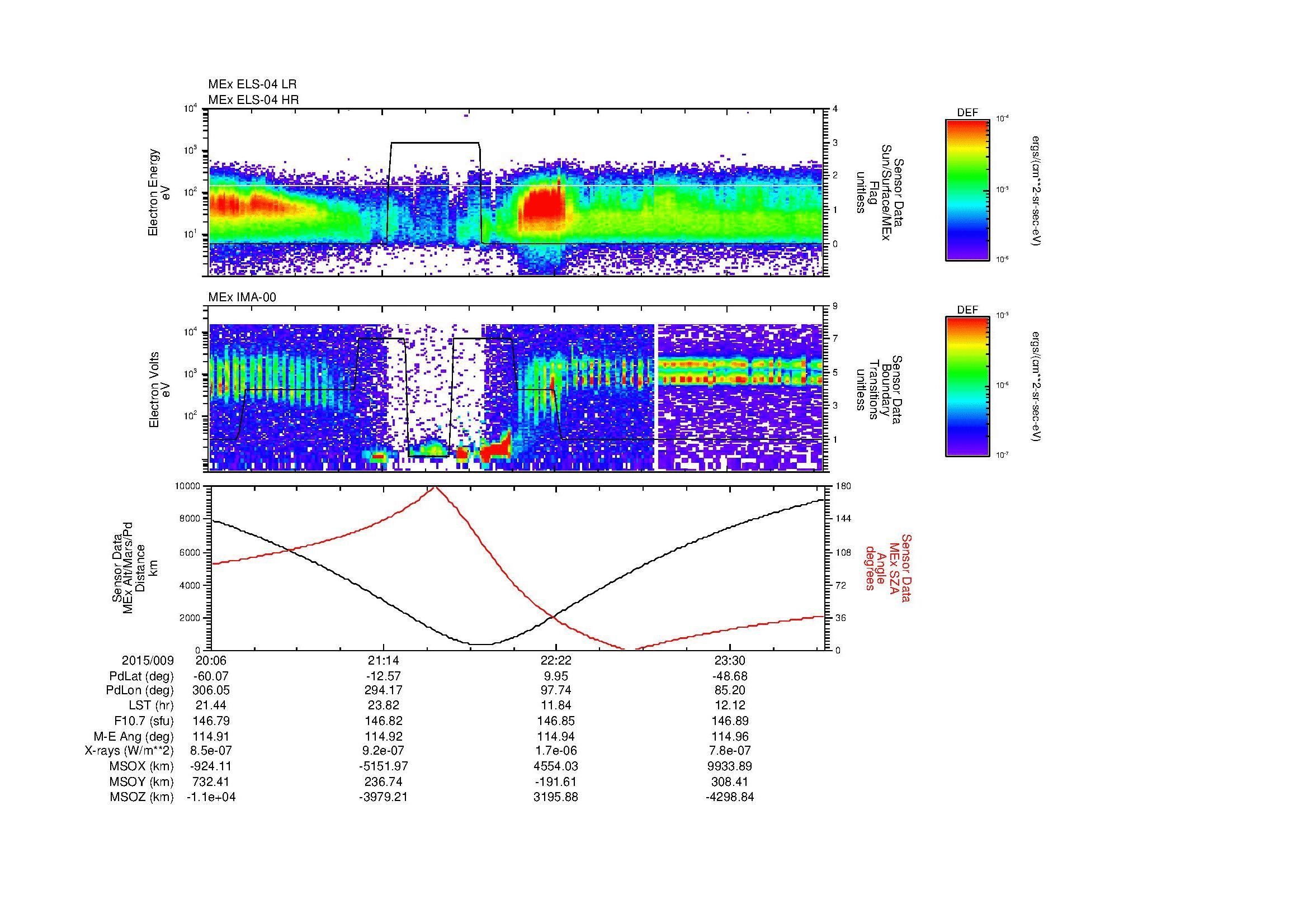Click PdLat value '-12.57'
Screen dimensions: 1308x924
(x=384, y=676)
